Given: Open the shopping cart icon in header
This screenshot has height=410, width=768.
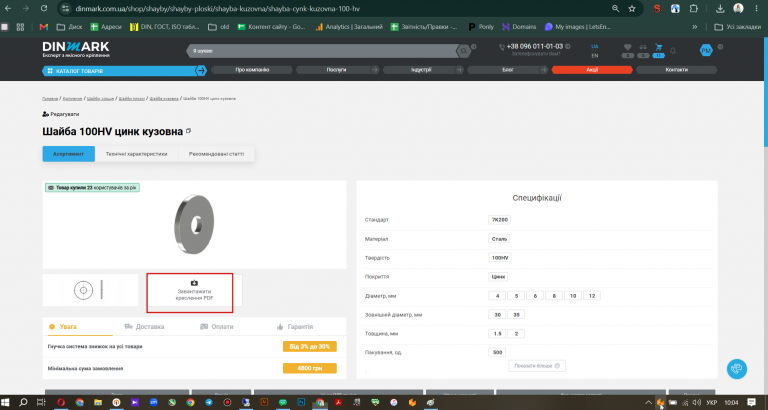Looking at the screenshot, I should click(x=659, y=48).
